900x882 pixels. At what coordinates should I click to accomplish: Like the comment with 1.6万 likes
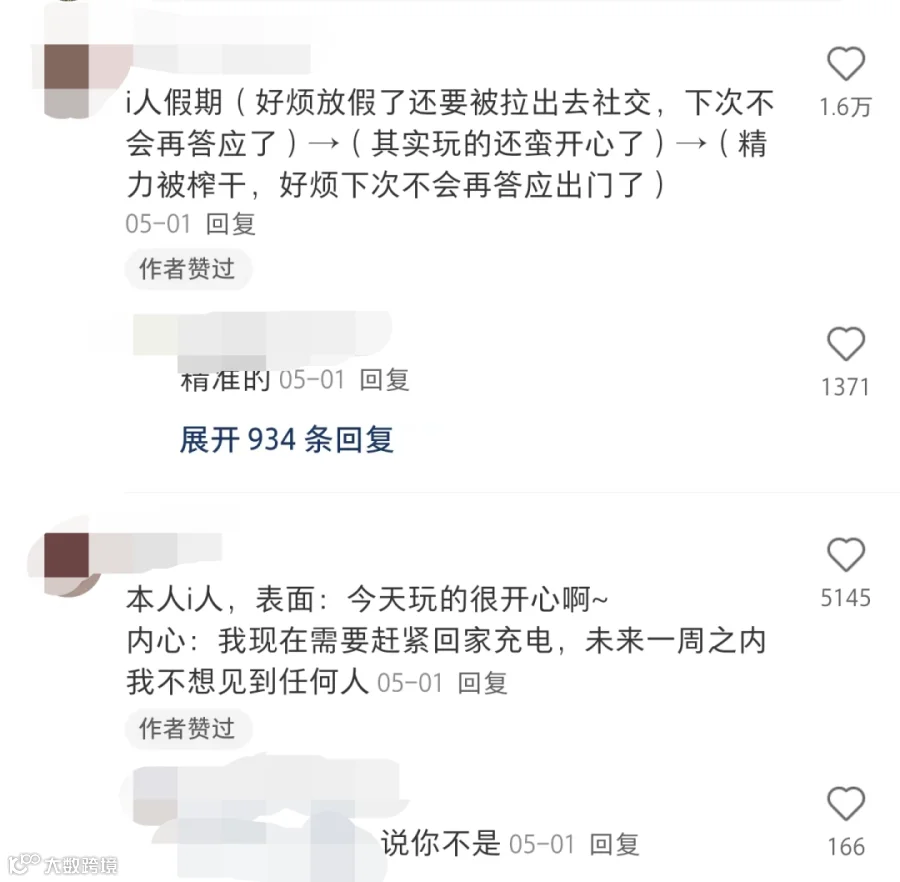[x=845, y=64]
